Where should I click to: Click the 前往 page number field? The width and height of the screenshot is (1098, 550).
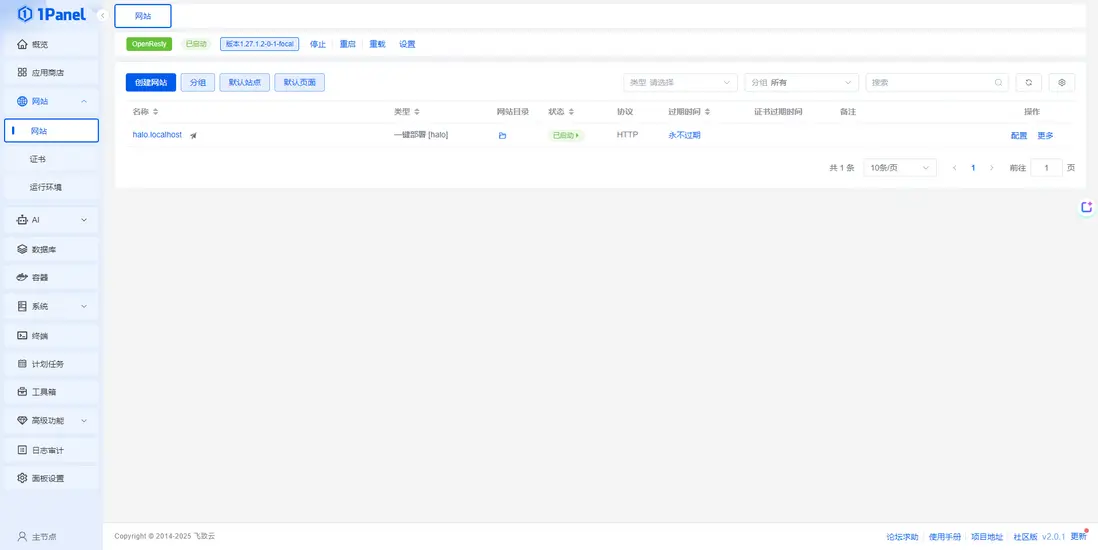coord(1046,168)
